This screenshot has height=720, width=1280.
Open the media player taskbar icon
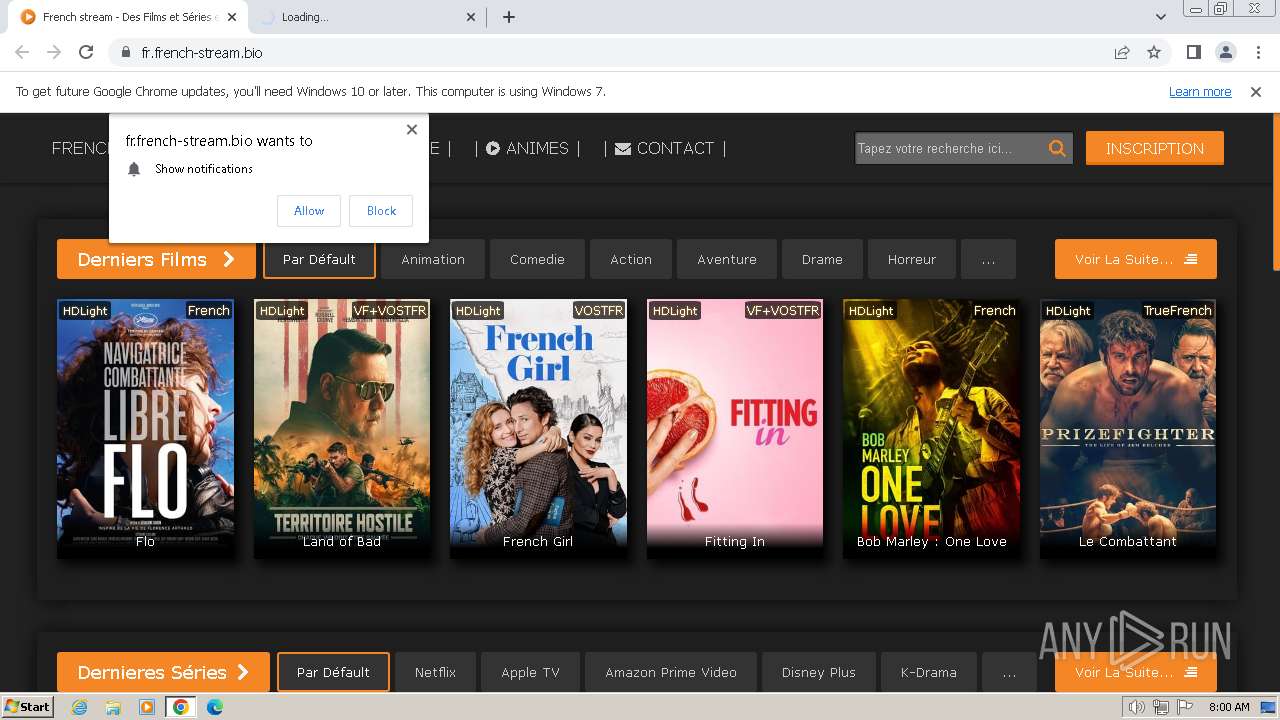point(147,707)
